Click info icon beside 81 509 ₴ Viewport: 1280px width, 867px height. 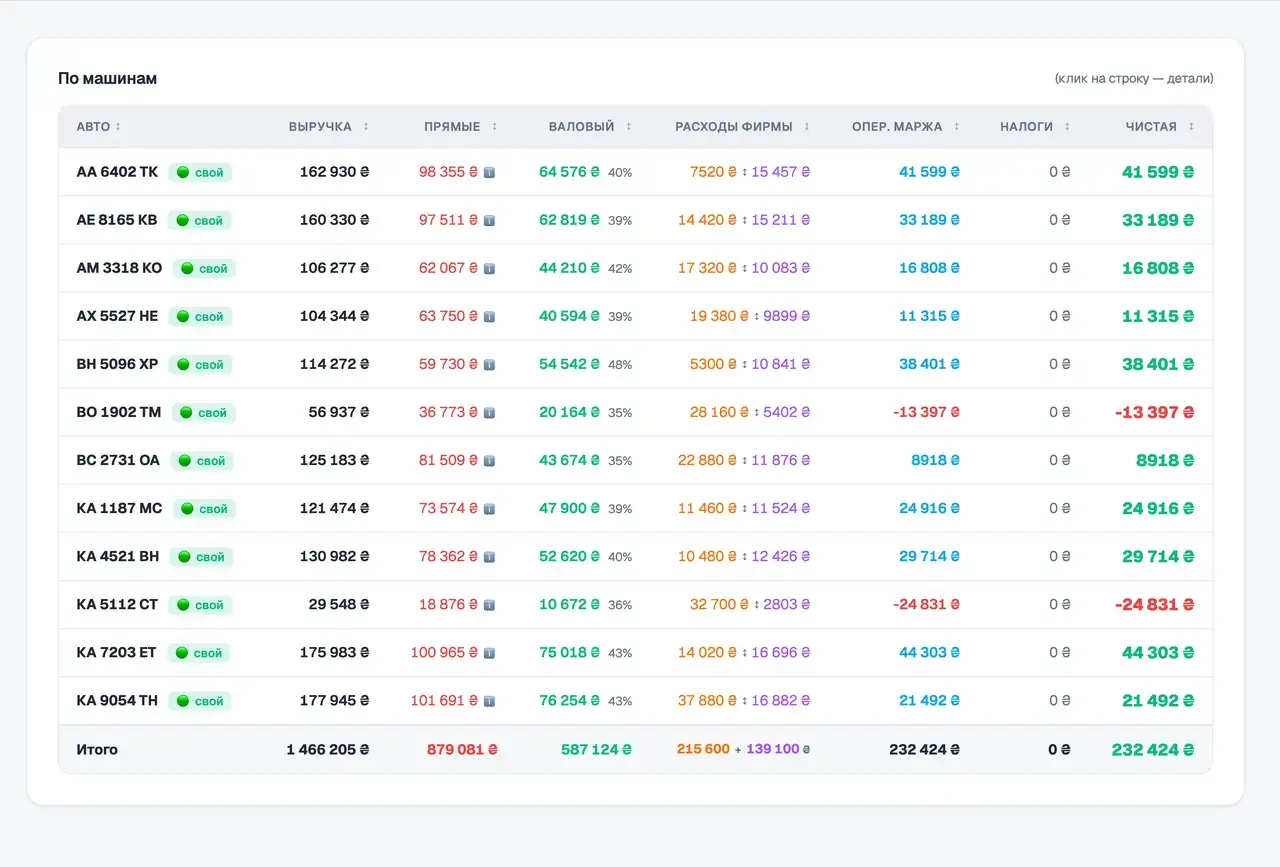click(x=489, y=461)
